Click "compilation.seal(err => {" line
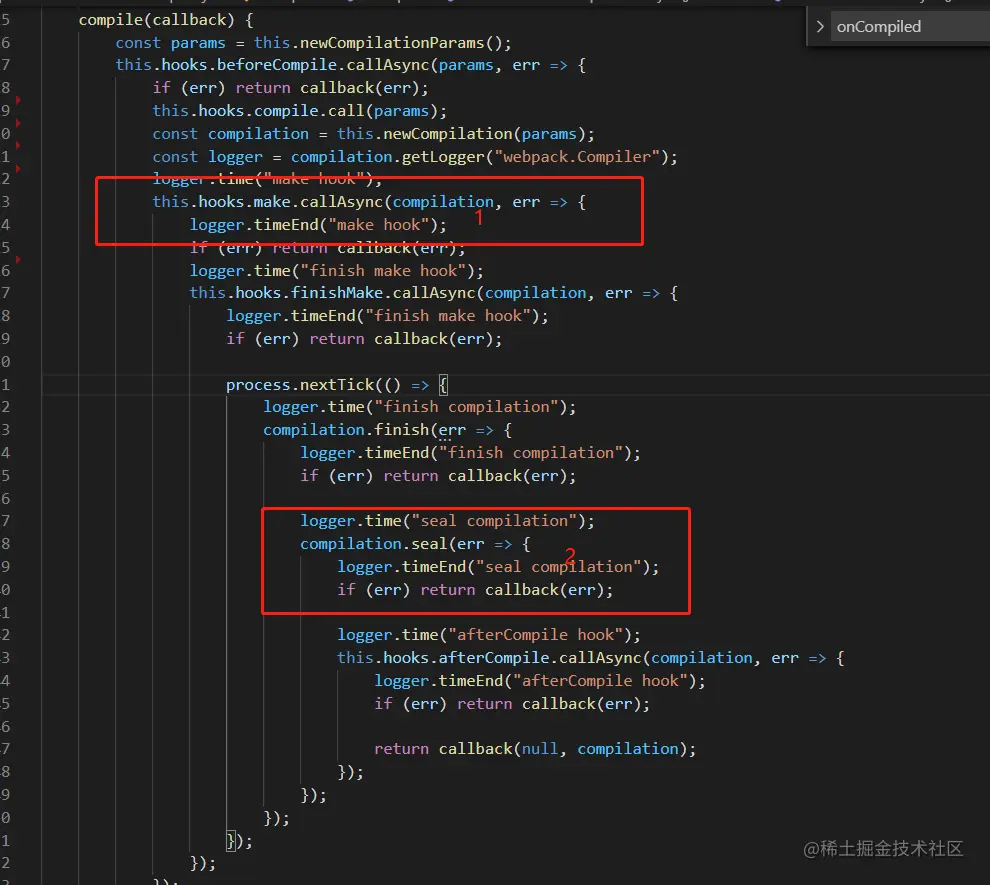This screenshot has width=990, height=885. click(415, 543)
